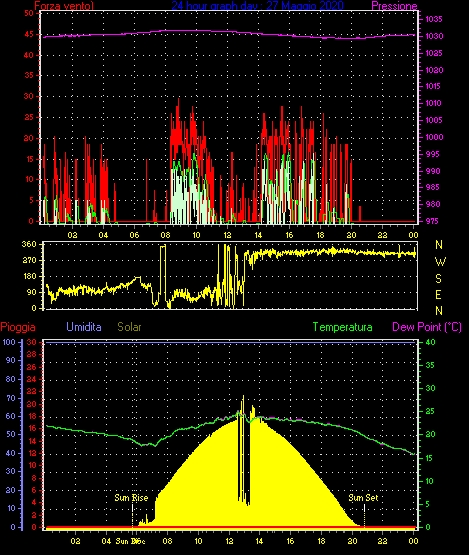Image resolution: width=469 pixels, height=555 pixels.
Task: Click the Solar legend label
Action: pos(129,327)
